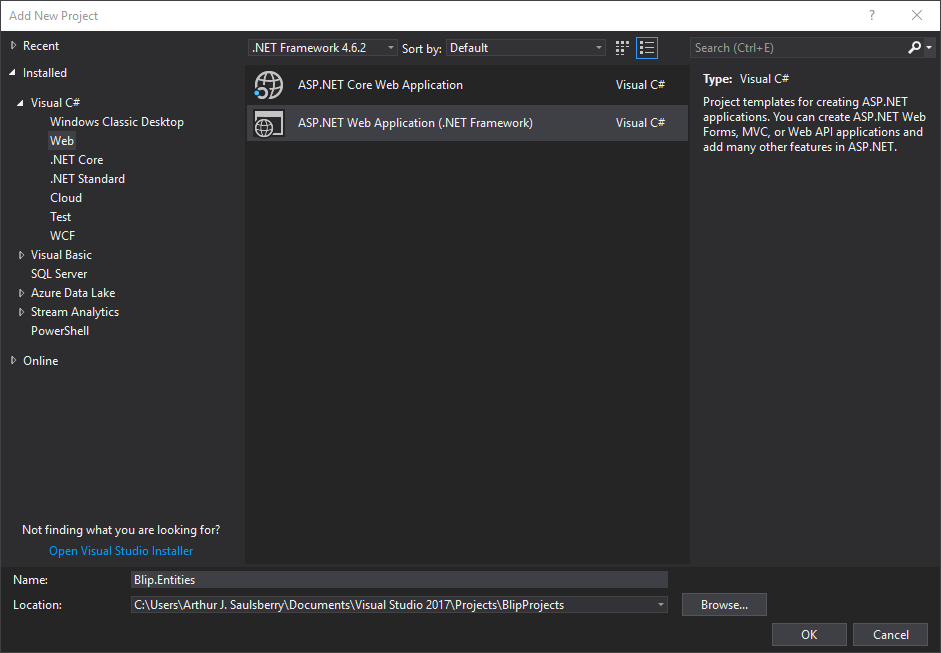The width and height of the screenshot is (941, 653).
Task: Select the .NET Standard category
Action: [x=88, y=179]
